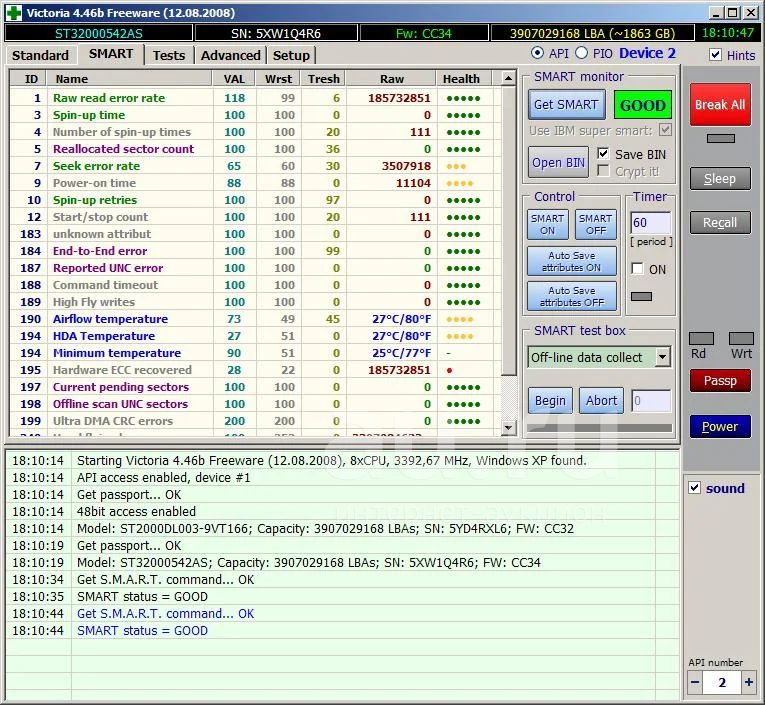This screenshot has width=765, height=705.
Task: Click the Wrt indicator lamp
Action: [741, 338]
